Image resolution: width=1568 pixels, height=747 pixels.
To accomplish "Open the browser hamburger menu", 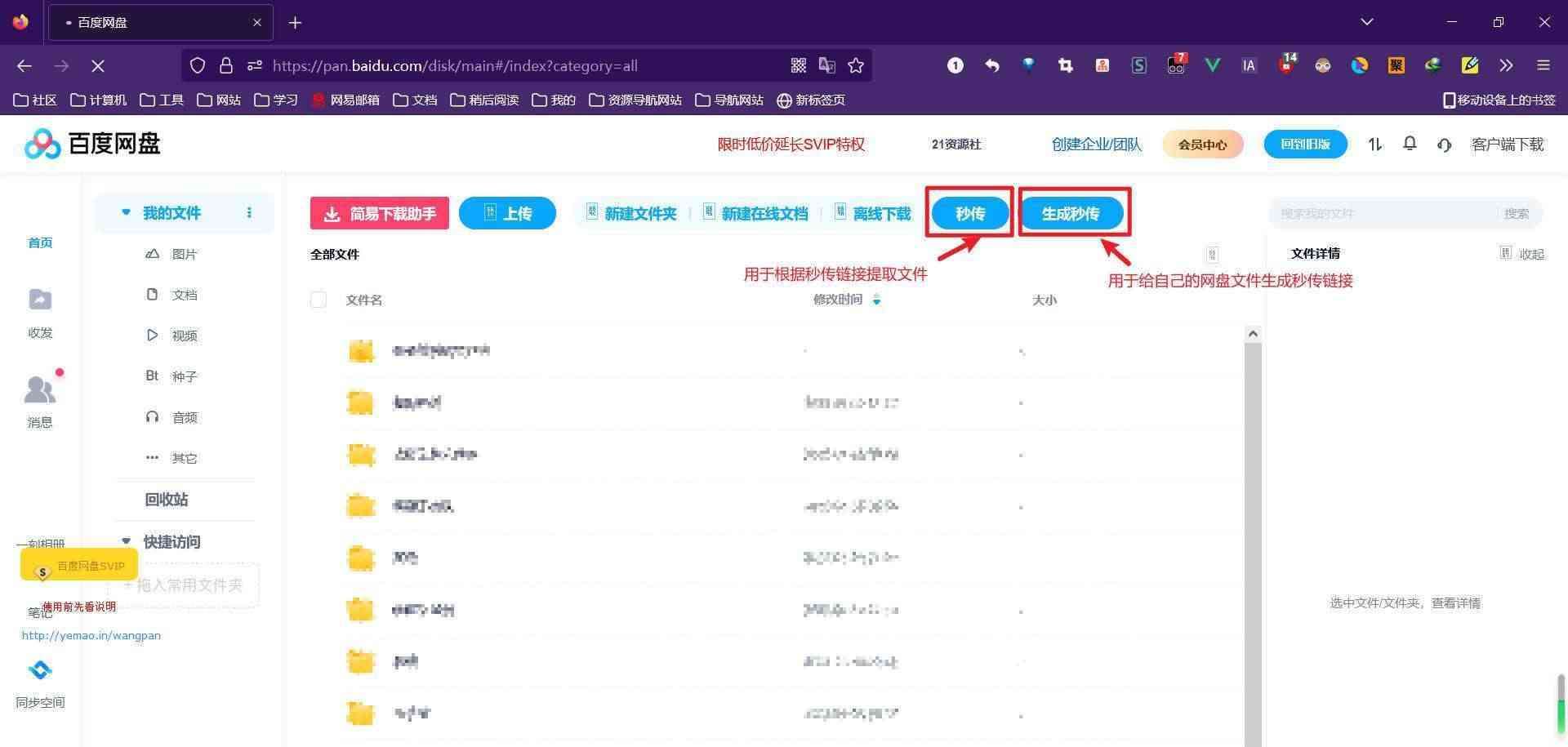I will [1543, 65].
